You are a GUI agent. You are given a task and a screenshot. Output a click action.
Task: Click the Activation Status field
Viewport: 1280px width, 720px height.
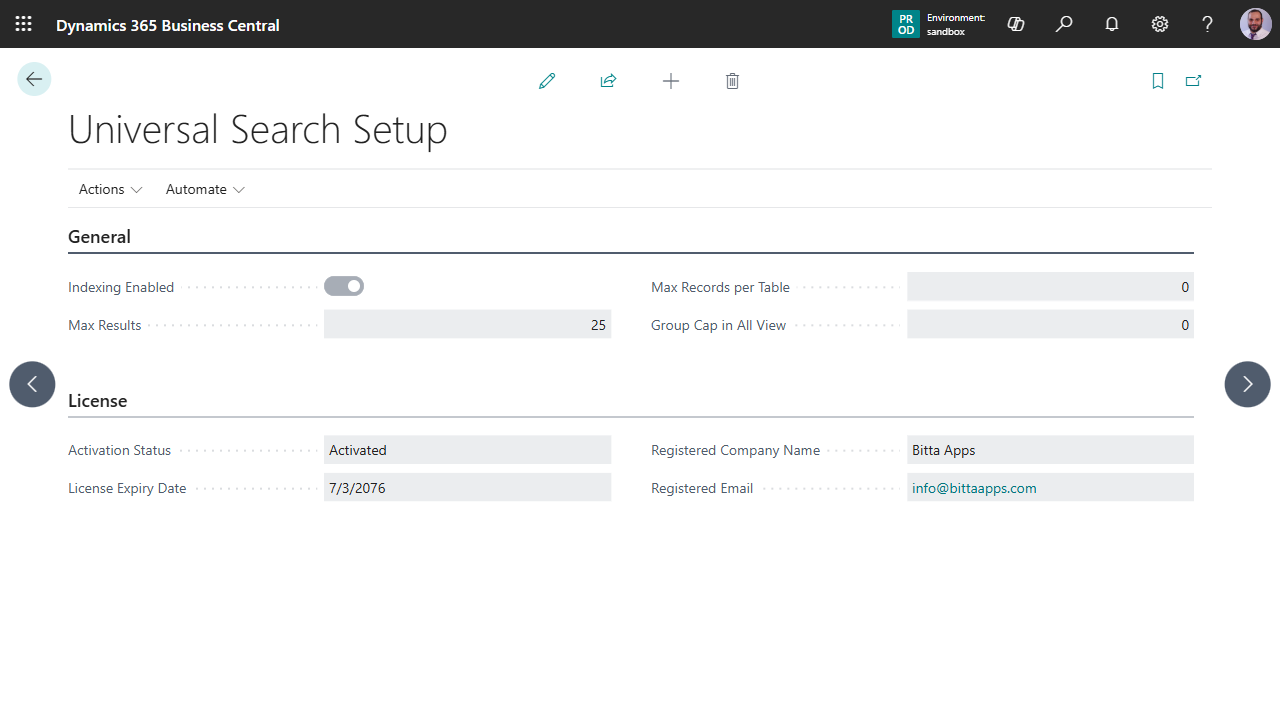click(x=467, y=450)
